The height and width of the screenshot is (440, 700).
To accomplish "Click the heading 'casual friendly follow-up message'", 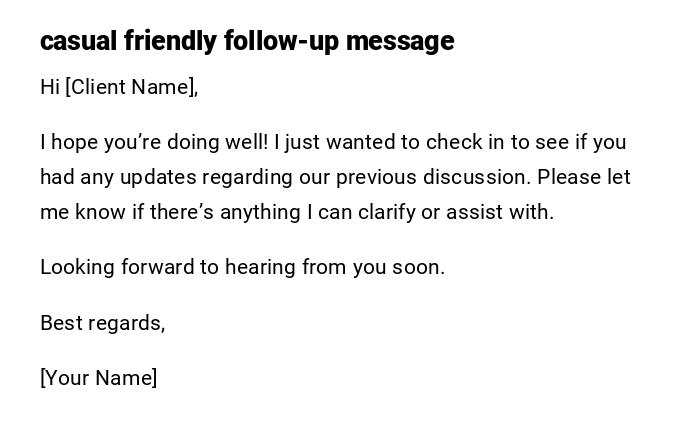I will pos(247,41).
